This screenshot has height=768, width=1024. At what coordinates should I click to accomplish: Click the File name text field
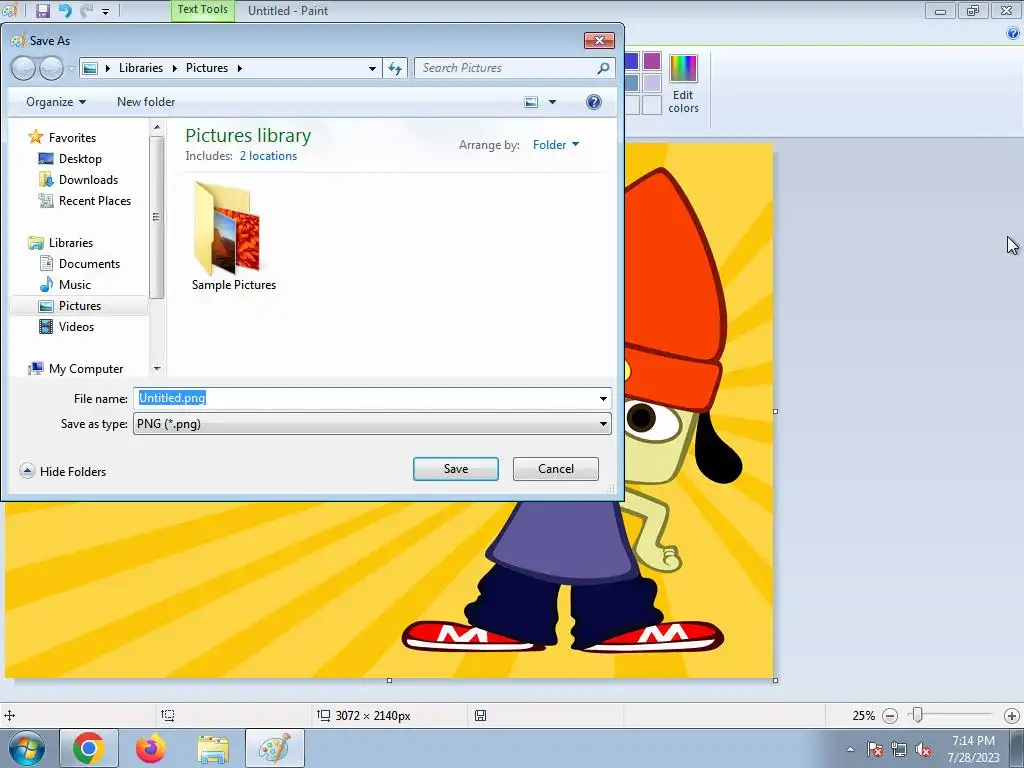(x=366, y=398)
